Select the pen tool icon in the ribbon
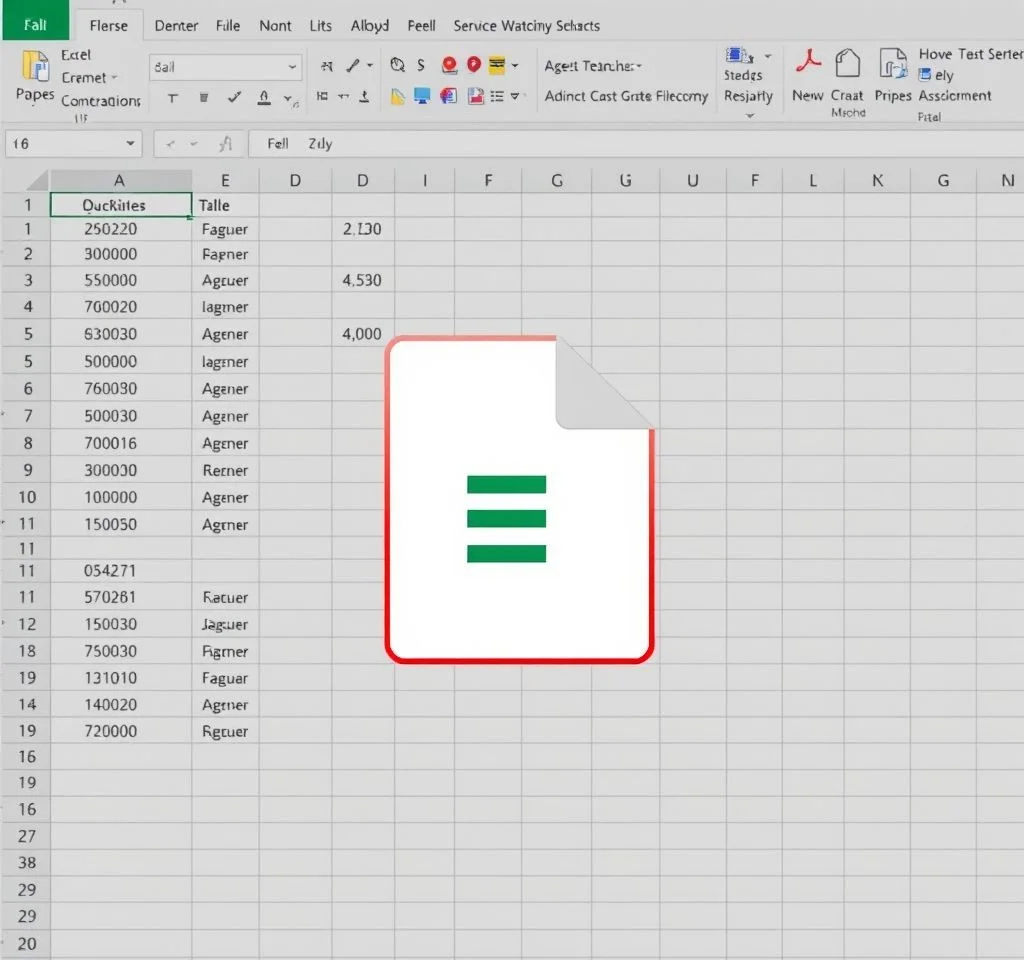Image resolution: width=1024 pixels, height=960 pixels. 353,65
